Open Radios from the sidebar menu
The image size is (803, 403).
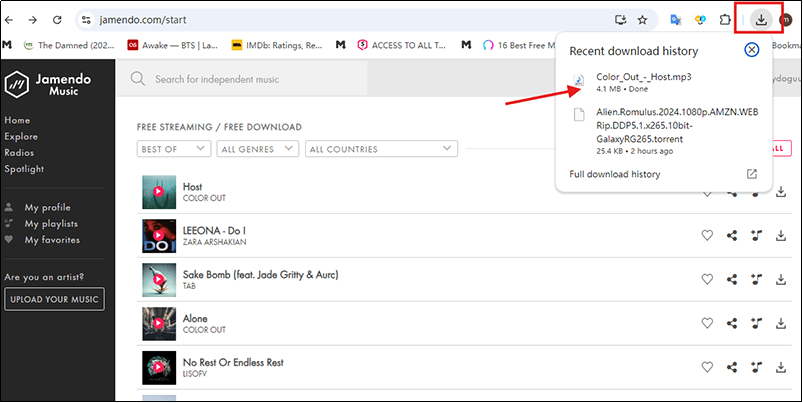click(x=21, y=152)
